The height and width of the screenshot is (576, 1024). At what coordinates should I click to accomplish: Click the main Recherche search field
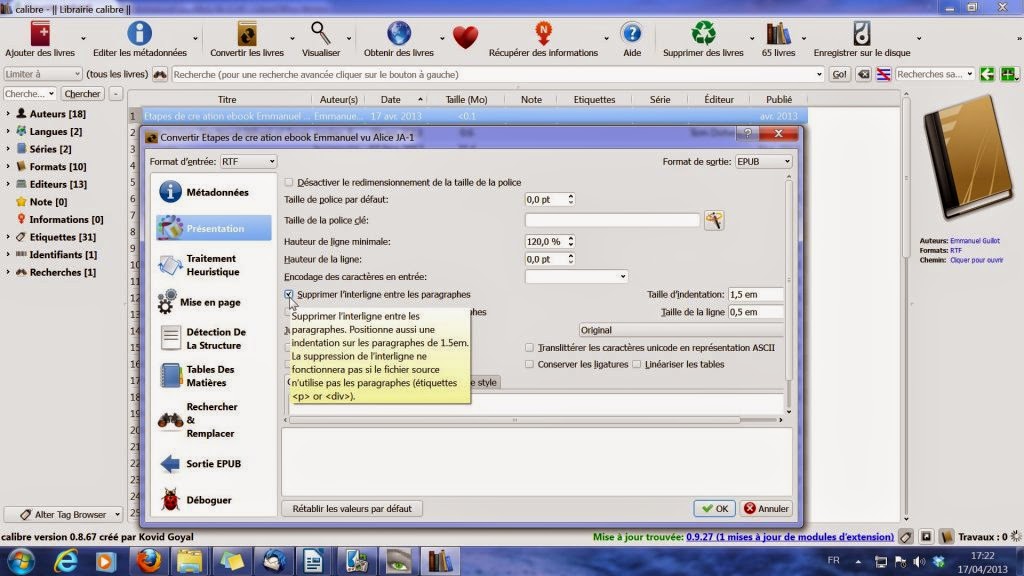498,74
